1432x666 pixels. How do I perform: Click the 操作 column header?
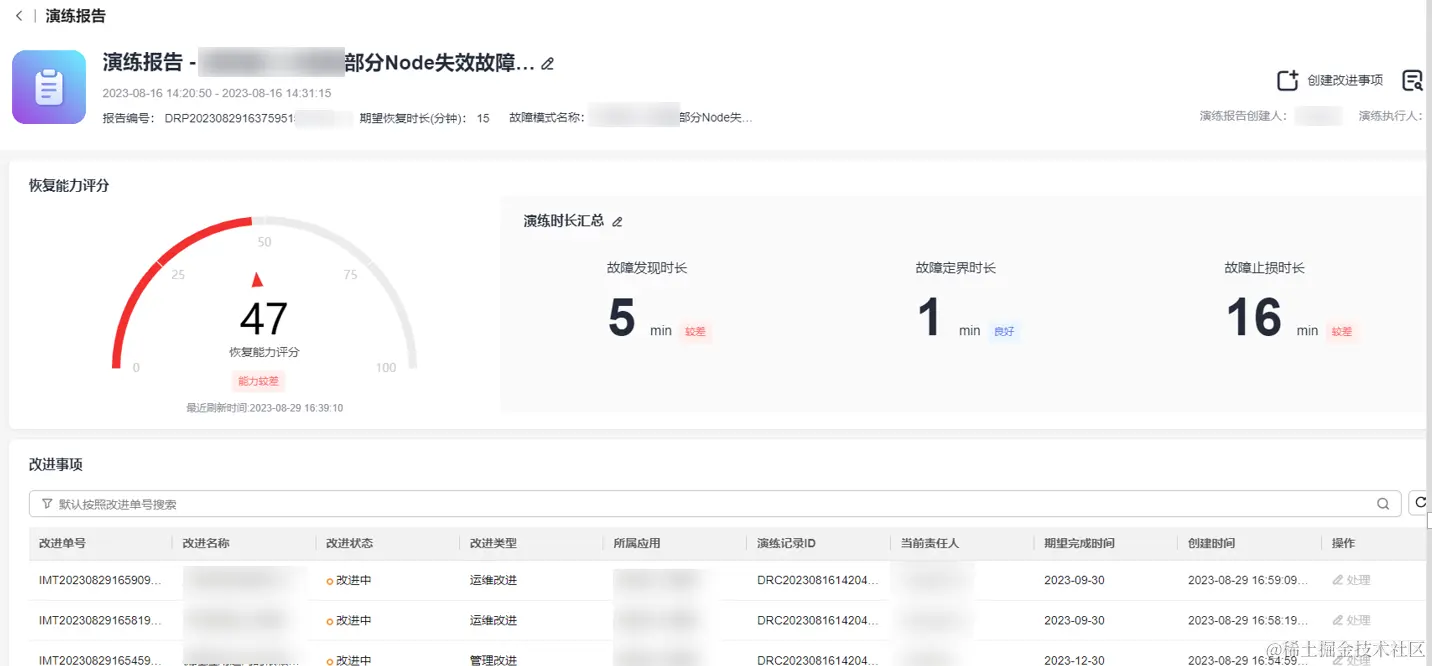tap(1343, 543)
